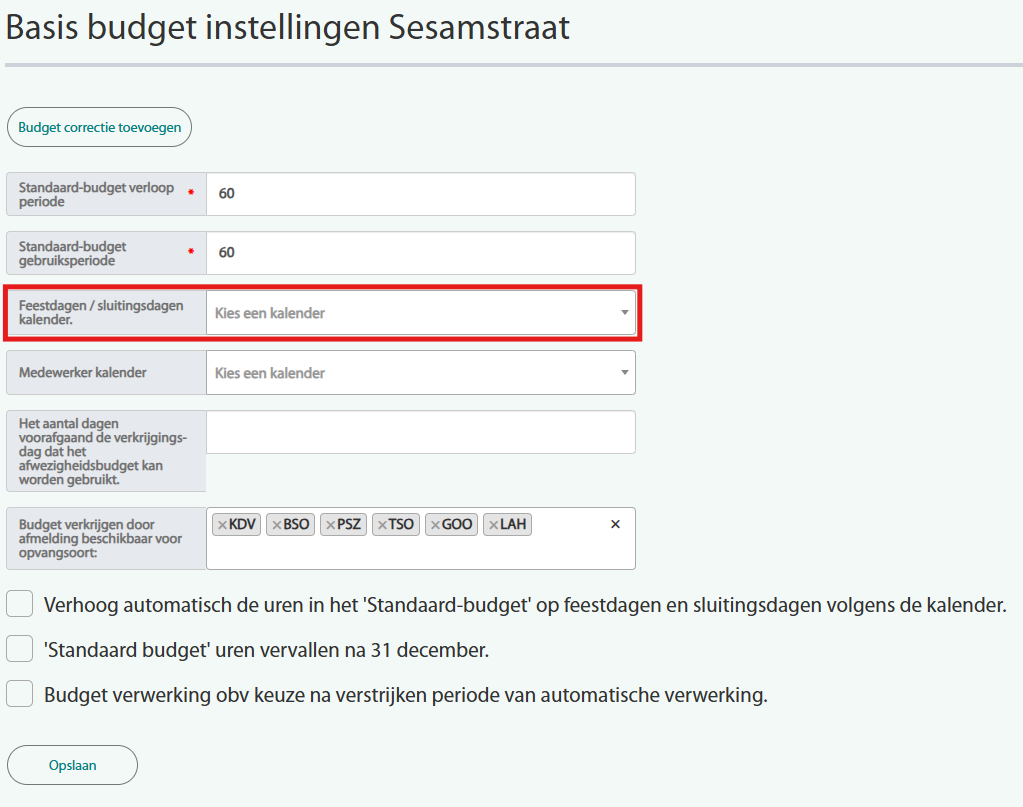The height and width of the screenshot is (807, 1023).
Task: Focus the Standaard-budget gebruiksperiode field
Action: pos(420,253)
